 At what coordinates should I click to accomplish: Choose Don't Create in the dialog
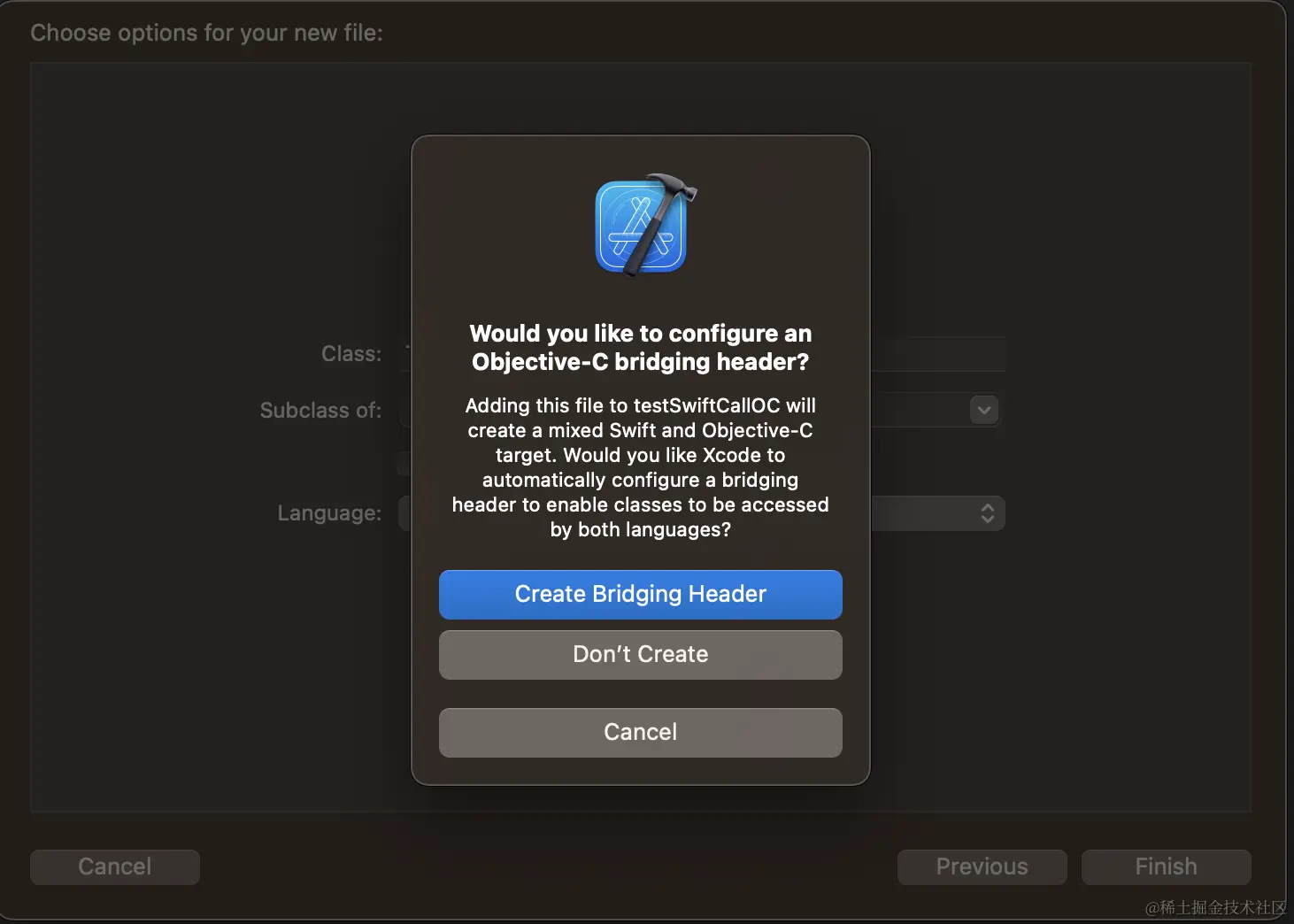point(640,654)
